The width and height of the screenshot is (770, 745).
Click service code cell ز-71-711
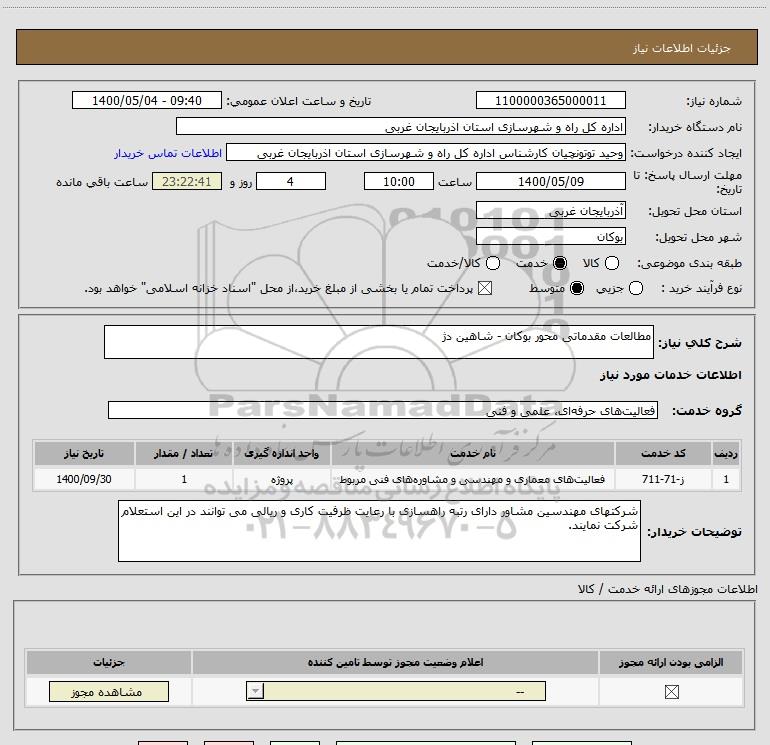[663, 479]
